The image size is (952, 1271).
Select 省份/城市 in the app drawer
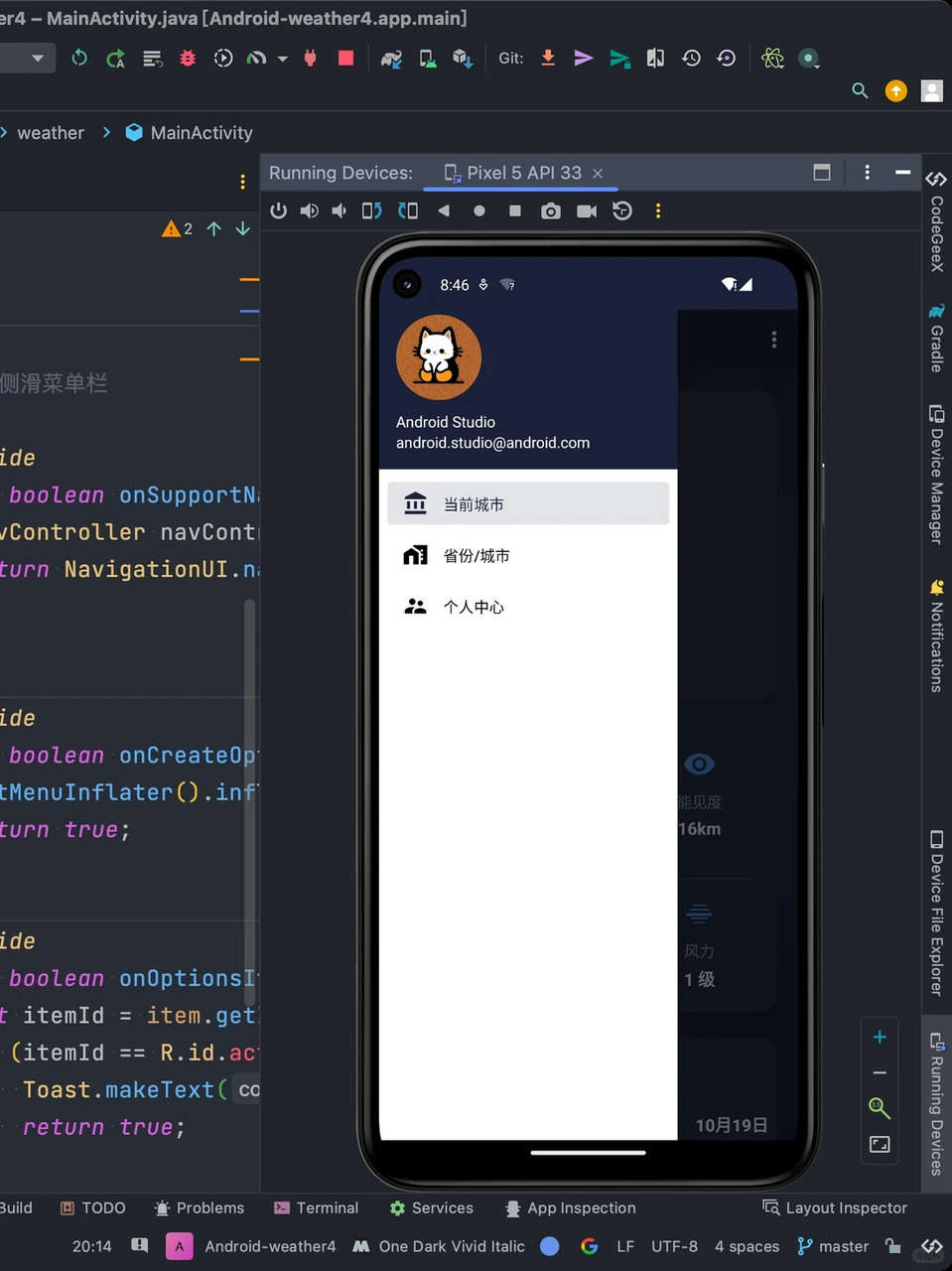[x=528, y=555]
